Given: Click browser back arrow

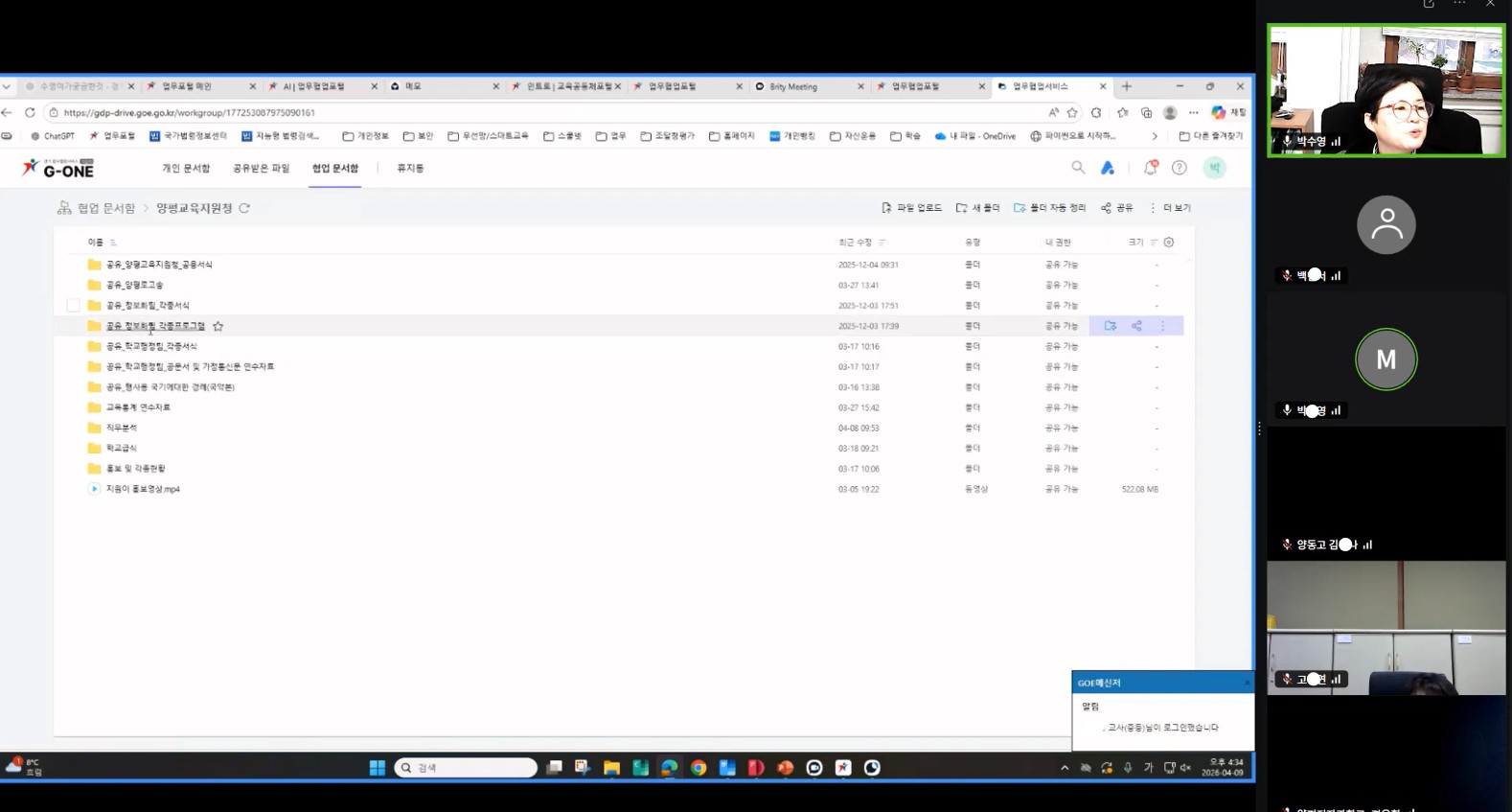Looking at the screenshot, I should [7, 112].
